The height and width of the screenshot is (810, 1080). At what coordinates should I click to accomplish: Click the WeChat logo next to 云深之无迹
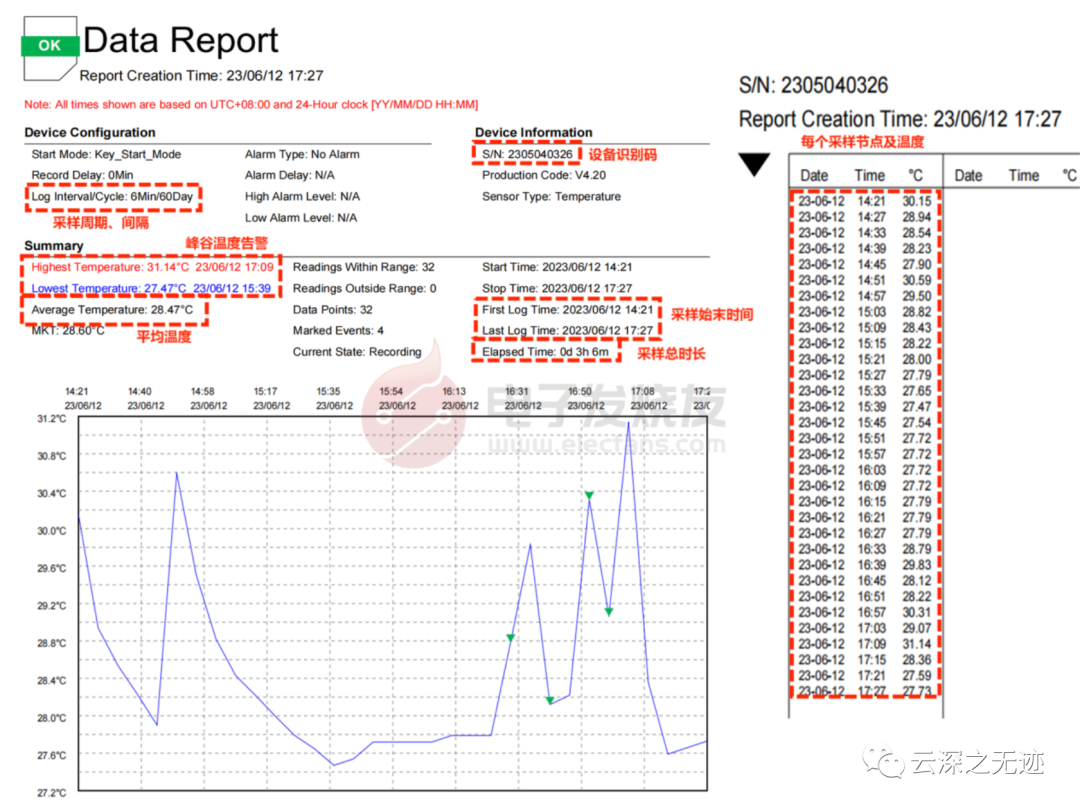tap(884, 762)
